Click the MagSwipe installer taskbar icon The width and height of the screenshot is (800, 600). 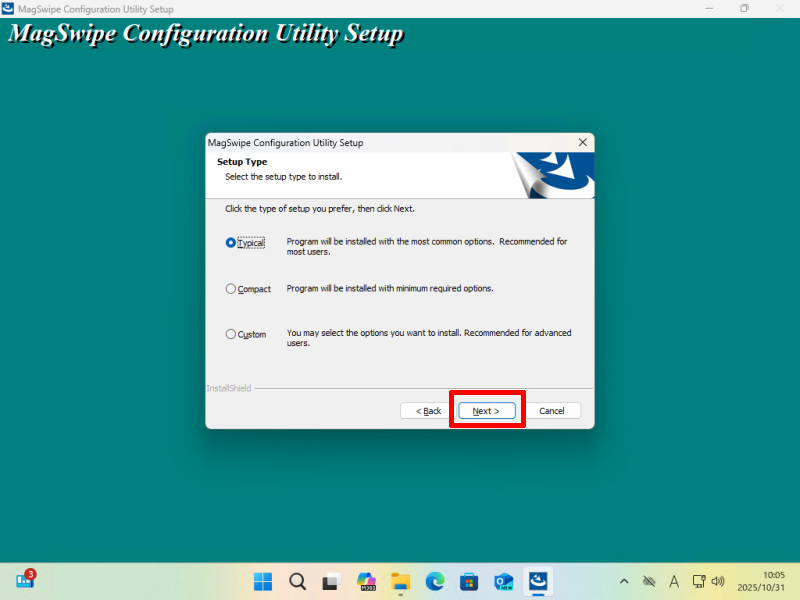[x=539, y=581]
